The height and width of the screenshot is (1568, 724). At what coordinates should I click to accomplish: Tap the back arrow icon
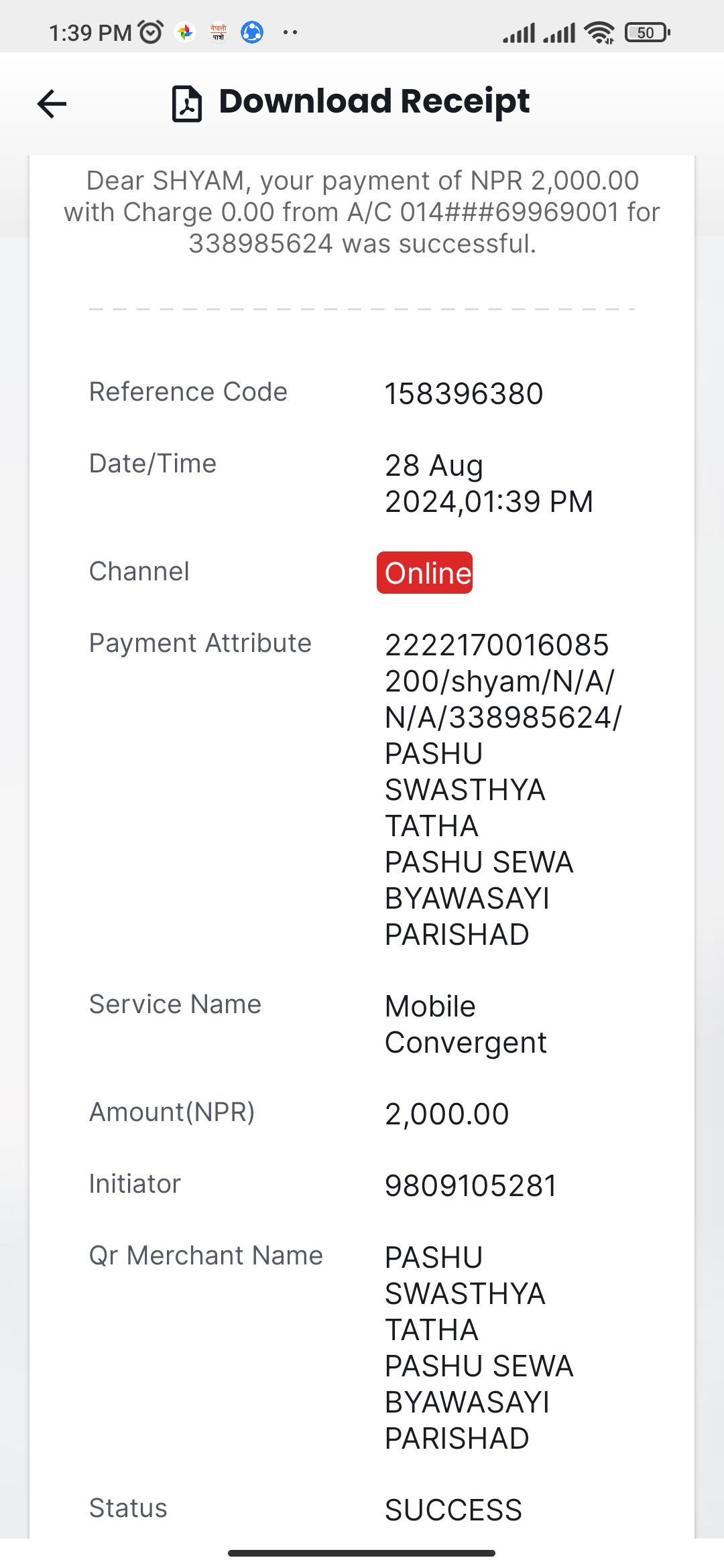point(52,104)
